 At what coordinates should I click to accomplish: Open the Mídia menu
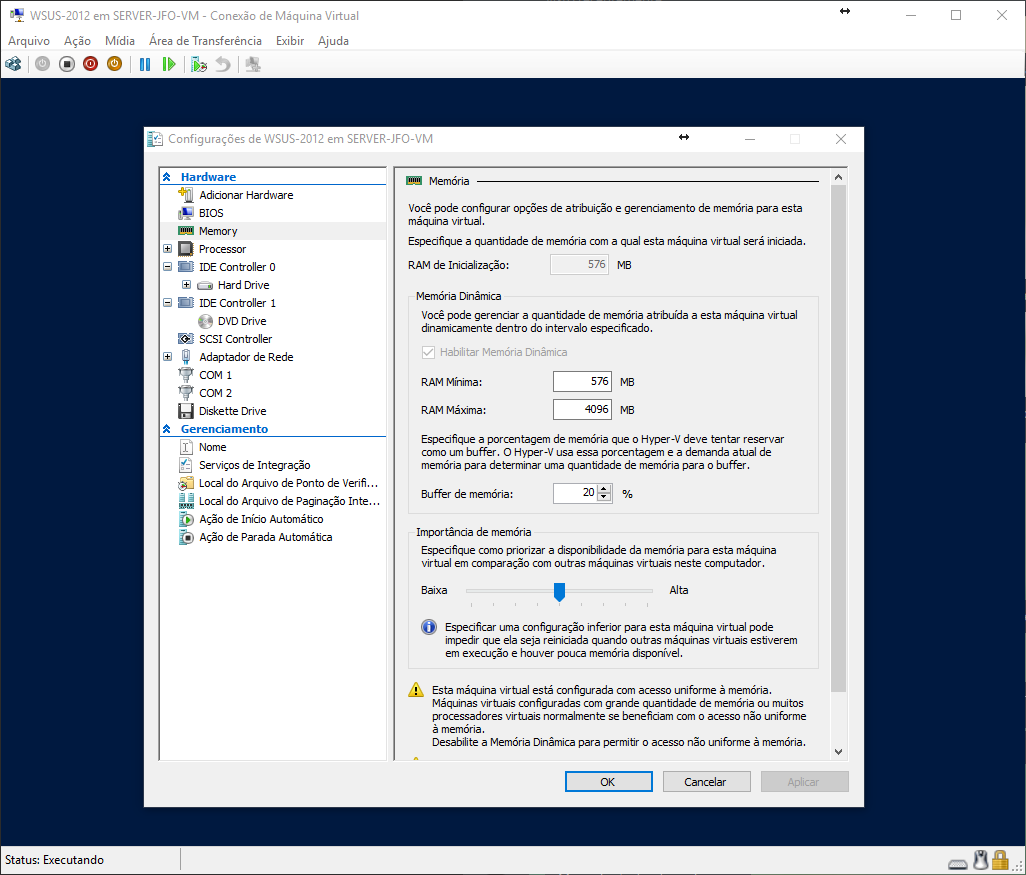(120, 41)
